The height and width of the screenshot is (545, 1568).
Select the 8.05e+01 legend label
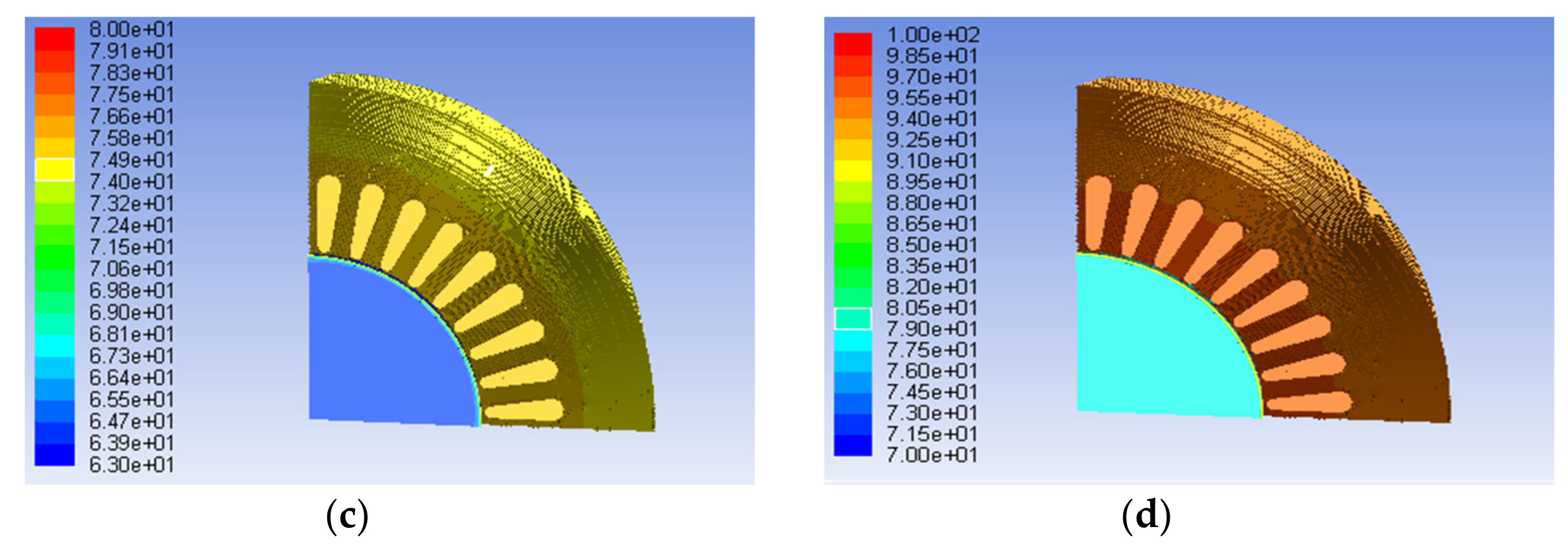point(932,308)
